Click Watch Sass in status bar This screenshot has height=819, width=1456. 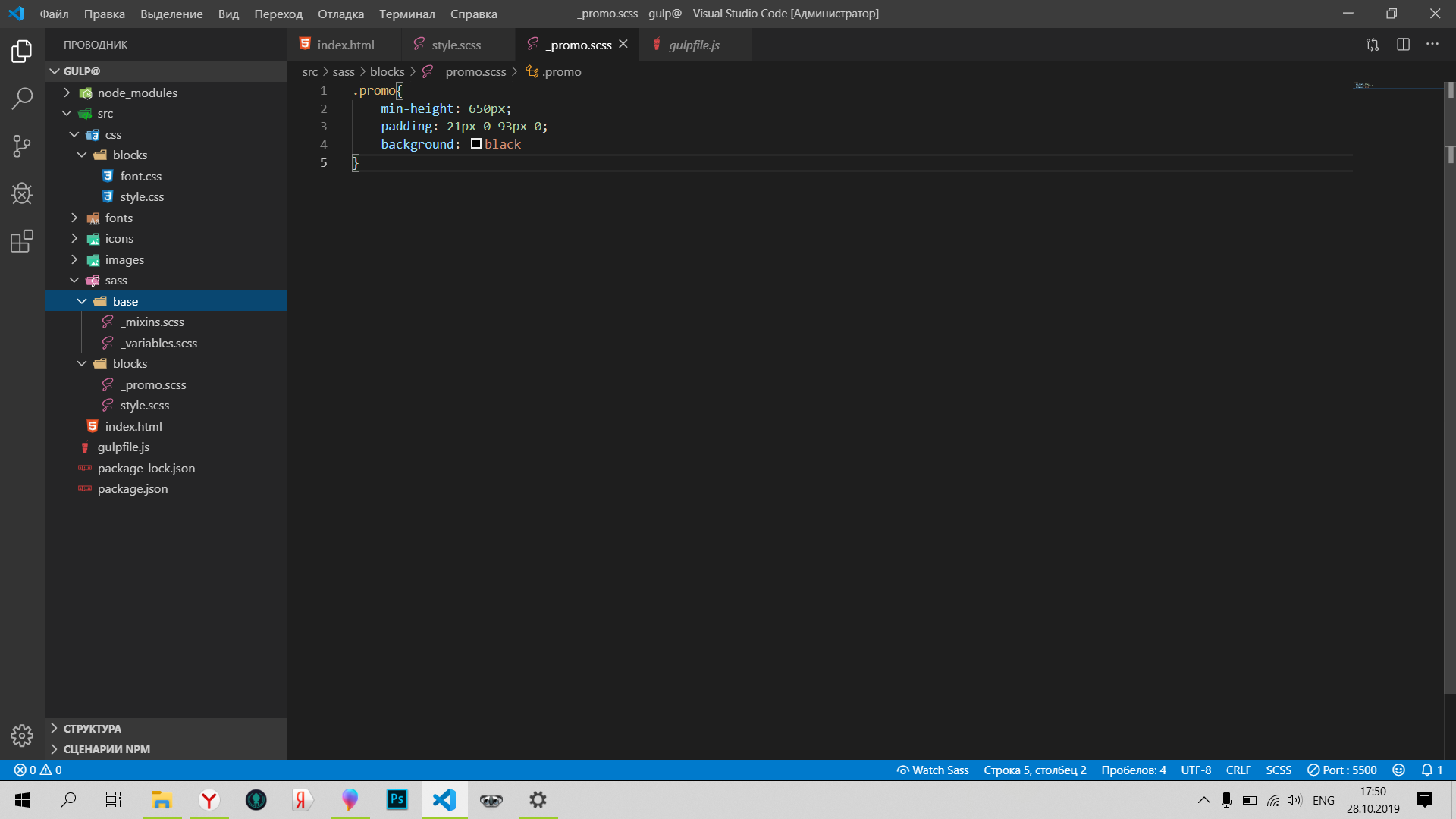tap(933, 770)
